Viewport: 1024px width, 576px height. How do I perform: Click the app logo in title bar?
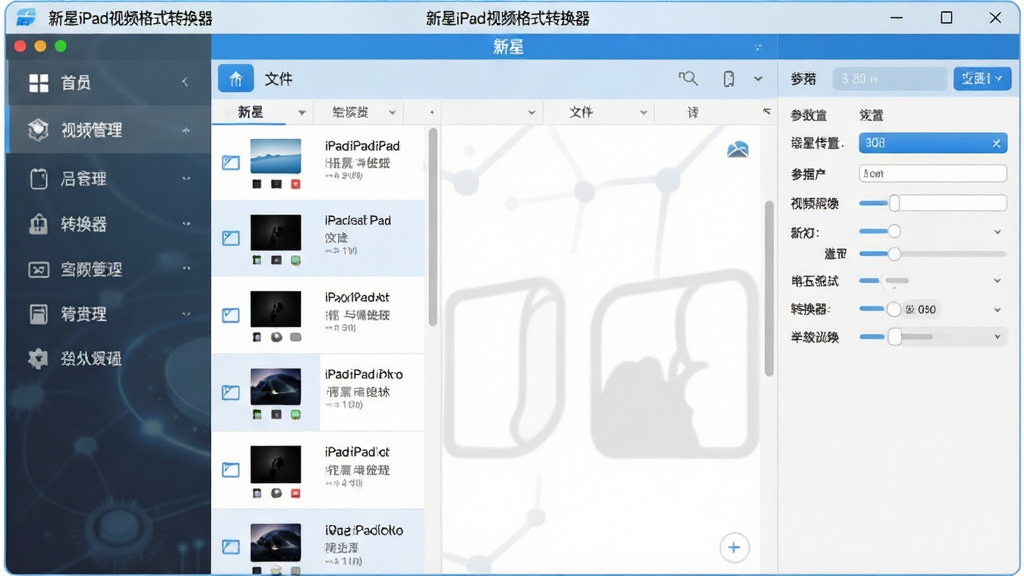(x=26, y=18)
